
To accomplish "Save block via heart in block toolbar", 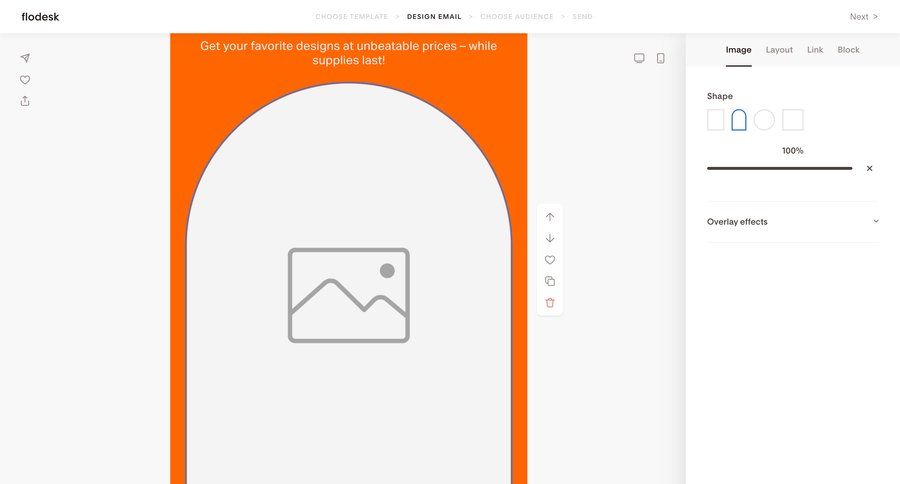I will point(550,260).
